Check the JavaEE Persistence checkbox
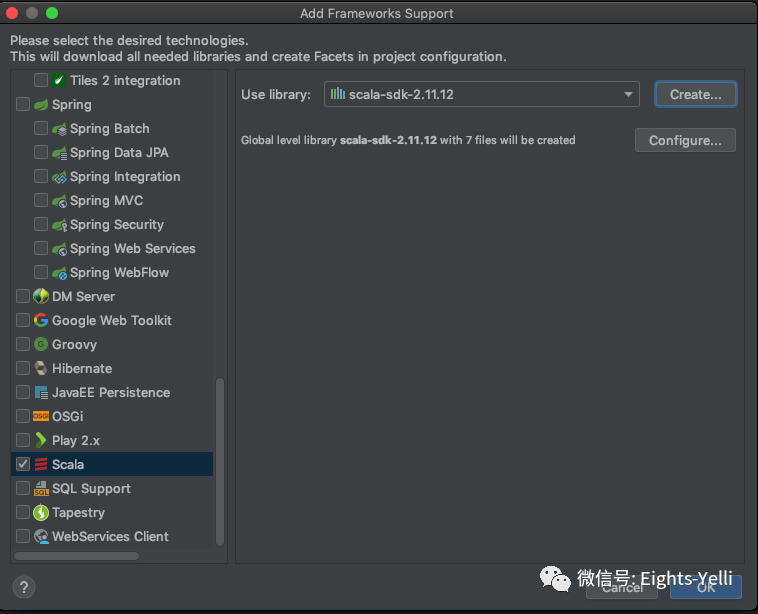 [x=23, y=392]
